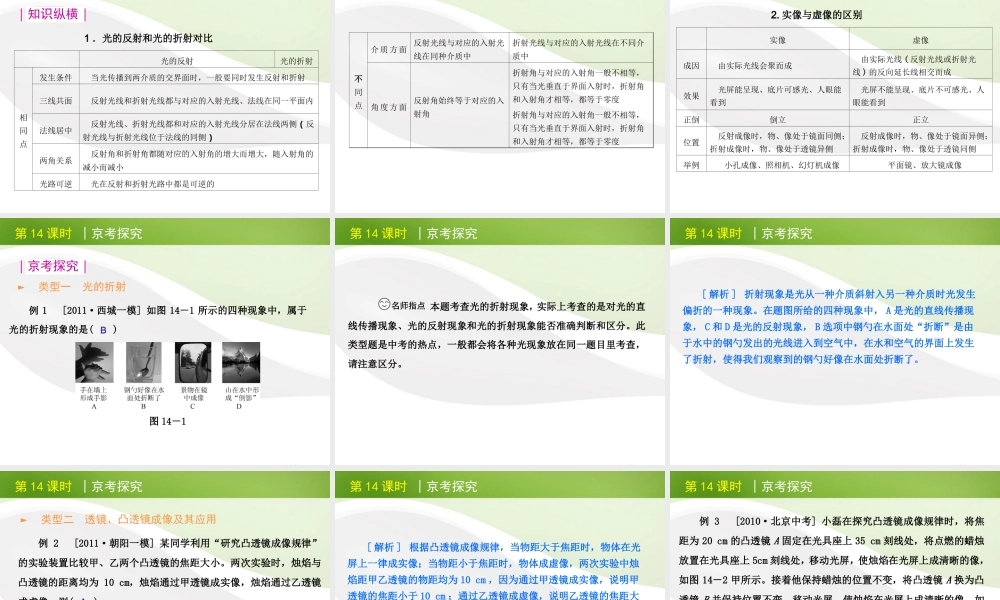Image resolution: width=1000 pixels, height=600 pixels.
Task: Click the 山在水中形成"倒影" caption
Action: pos(240,393)
